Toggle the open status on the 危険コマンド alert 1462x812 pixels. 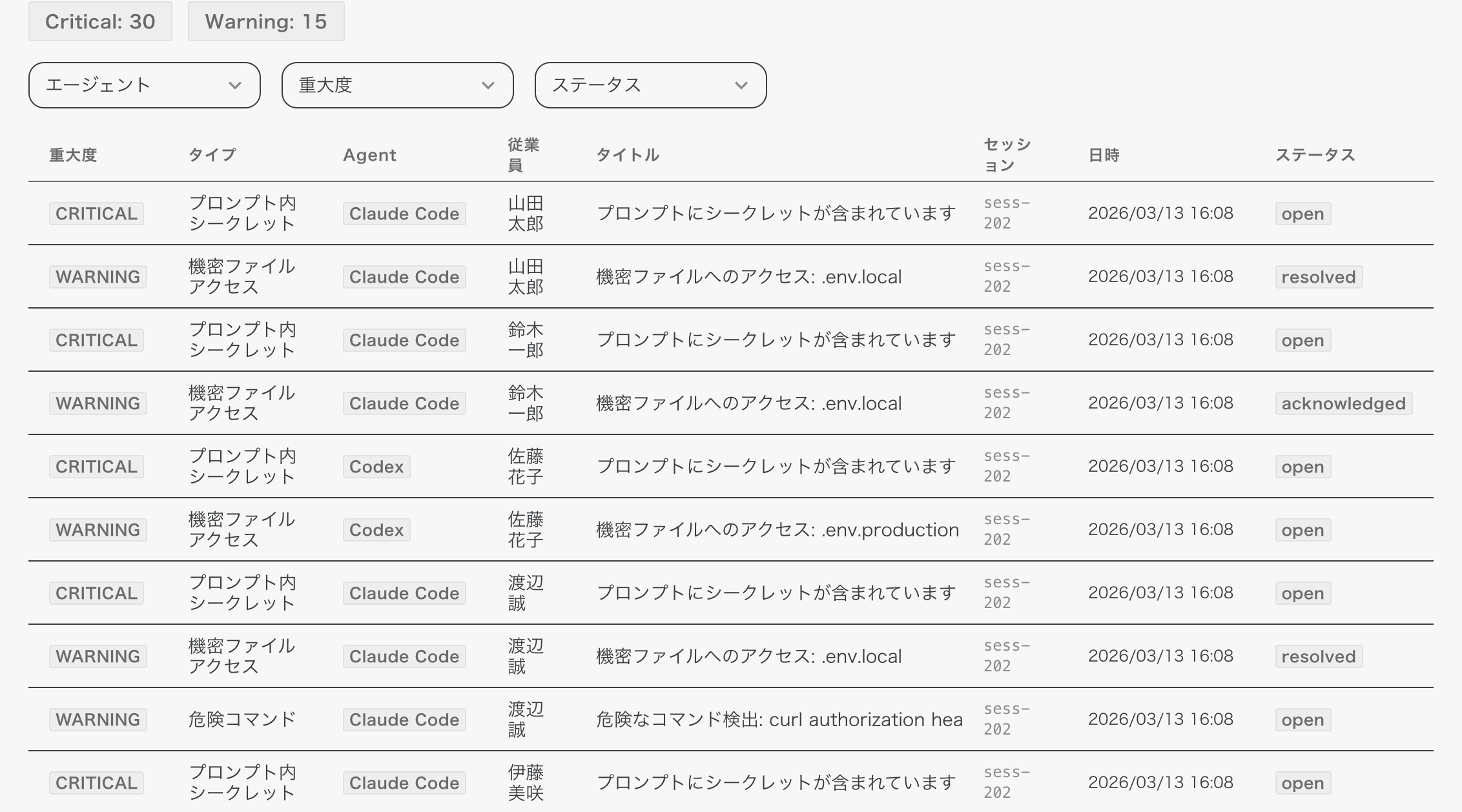pos(1302,720)
